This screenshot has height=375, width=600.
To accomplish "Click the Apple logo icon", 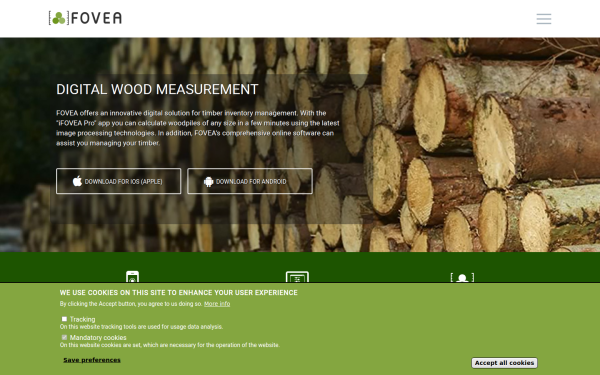I will point(77,181).
